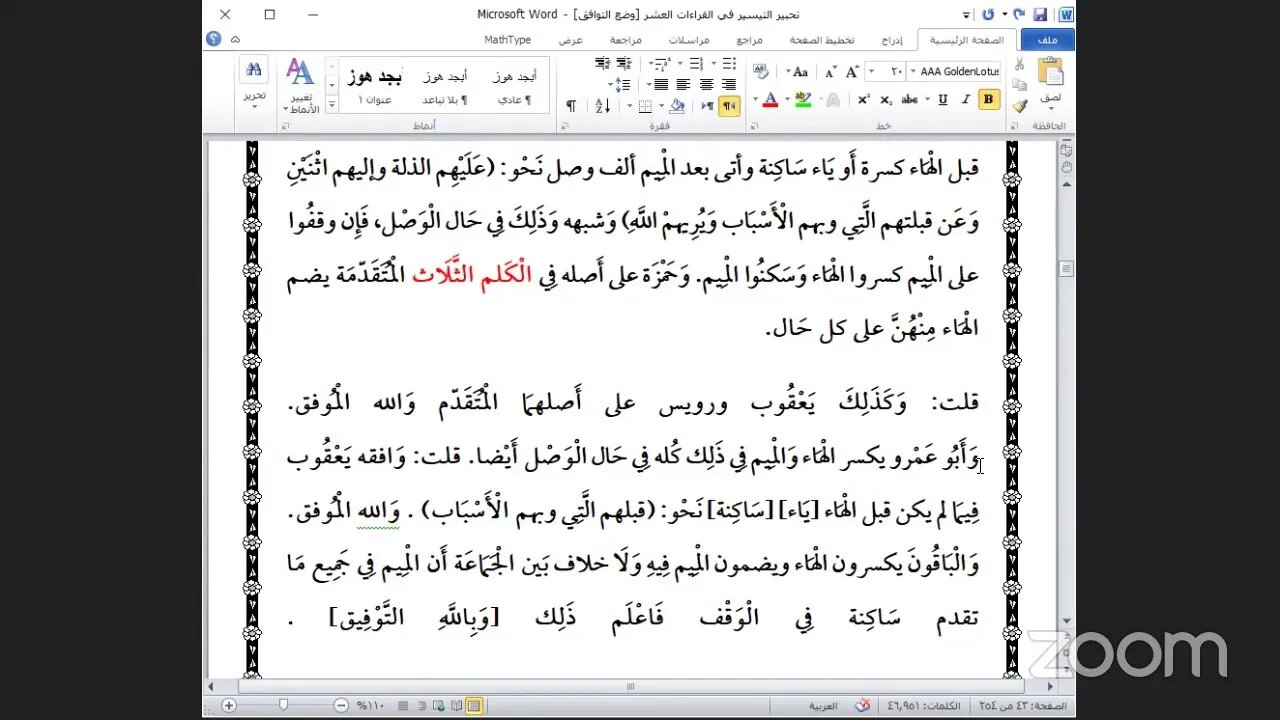The image size is (1280, 720).
Task: Open font name combo box AAA GoldenLotus
Action: click(x=955, y=71)
